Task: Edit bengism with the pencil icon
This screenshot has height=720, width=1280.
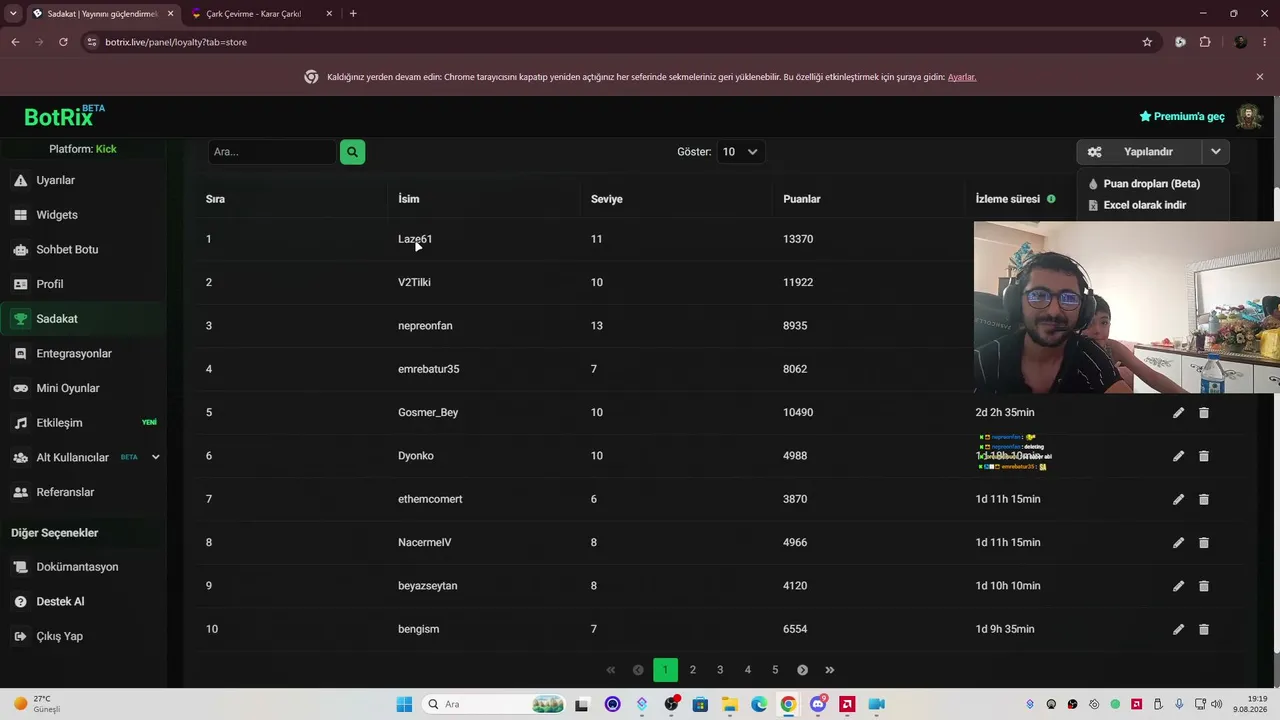Action: [1178, 629]
